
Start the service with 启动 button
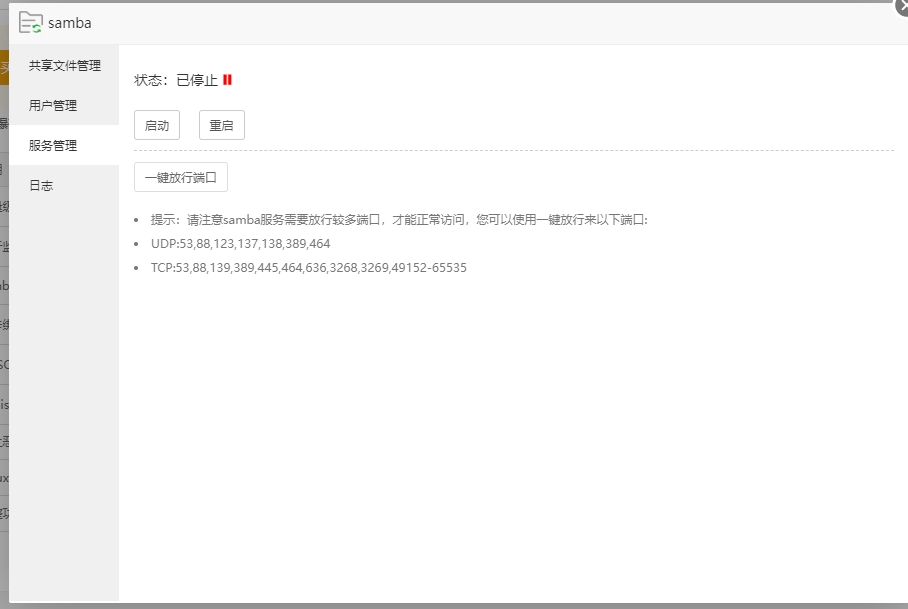click(x=157, y=125)
